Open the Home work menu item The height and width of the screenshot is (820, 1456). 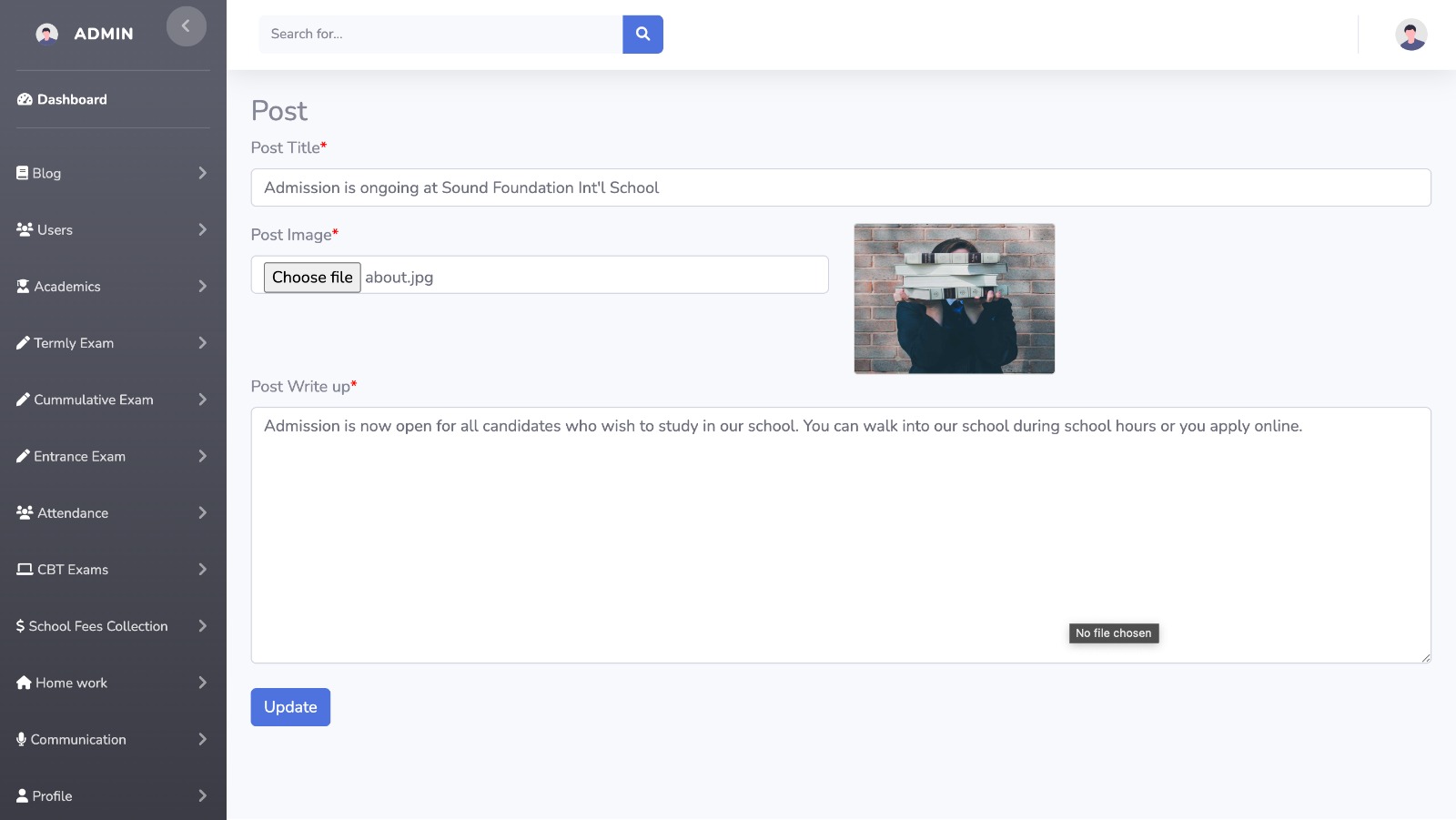[x=113, y=683]
